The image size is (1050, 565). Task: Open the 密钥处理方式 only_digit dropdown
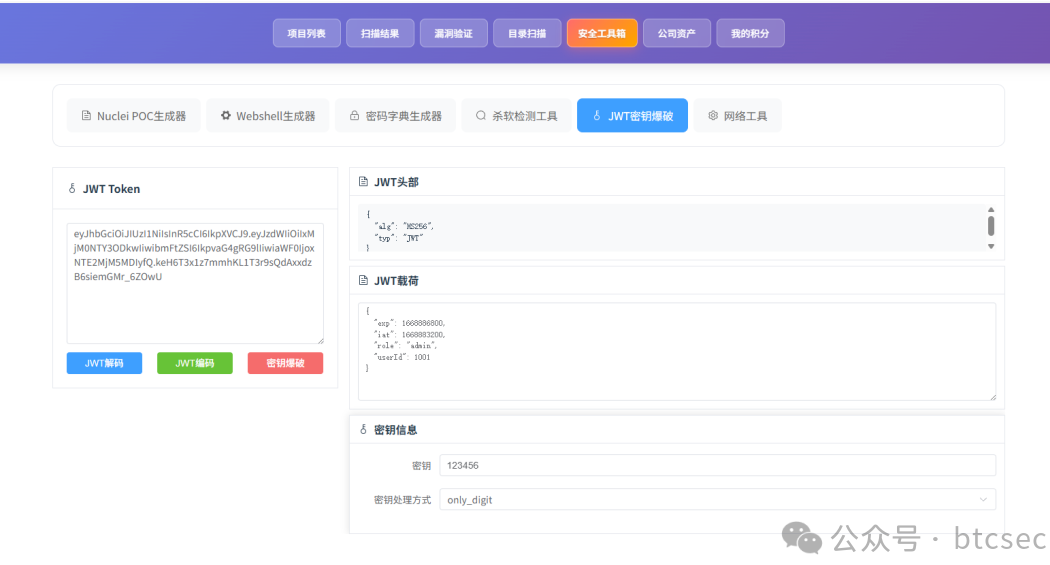(717, 499)
